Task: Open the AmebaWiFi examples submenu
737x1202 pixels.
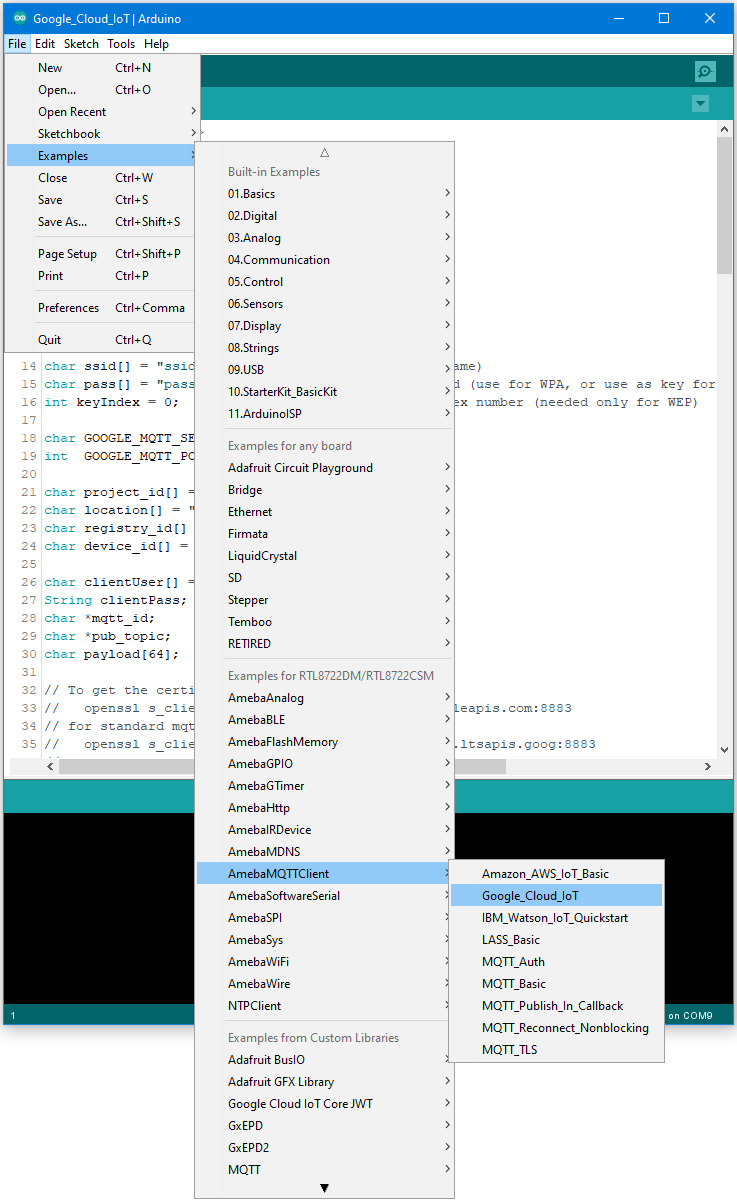Action: (x=325, y=962)
